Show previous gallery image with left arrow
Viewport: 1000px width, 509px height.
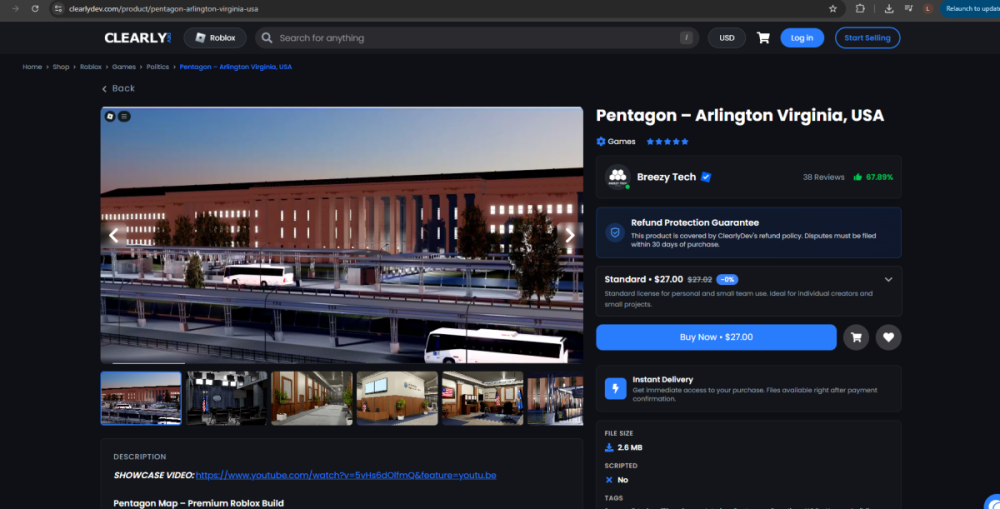(114, 235)
